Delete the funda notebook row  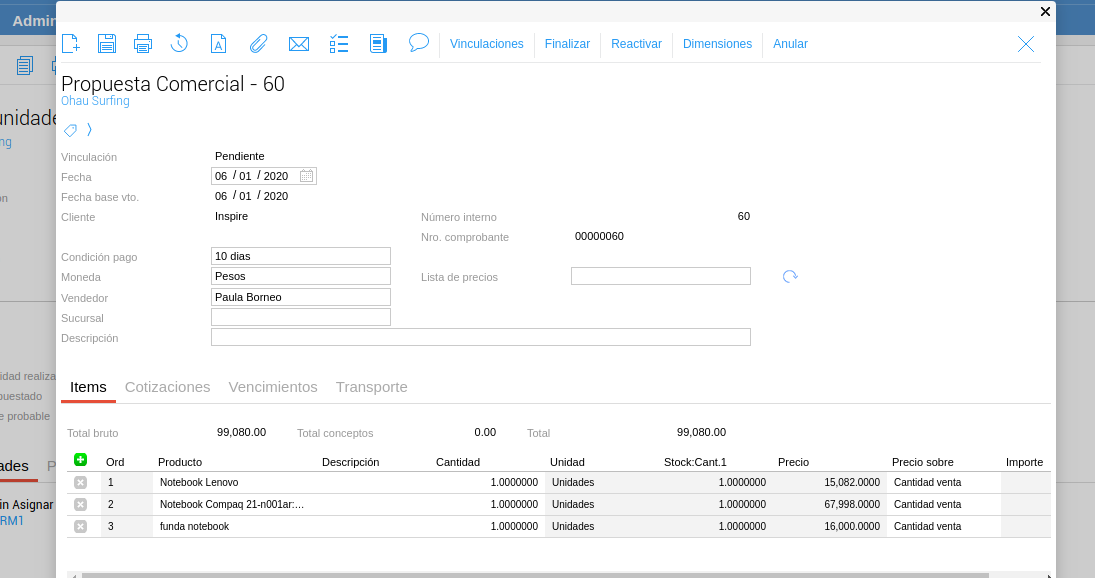coord(81,526)
